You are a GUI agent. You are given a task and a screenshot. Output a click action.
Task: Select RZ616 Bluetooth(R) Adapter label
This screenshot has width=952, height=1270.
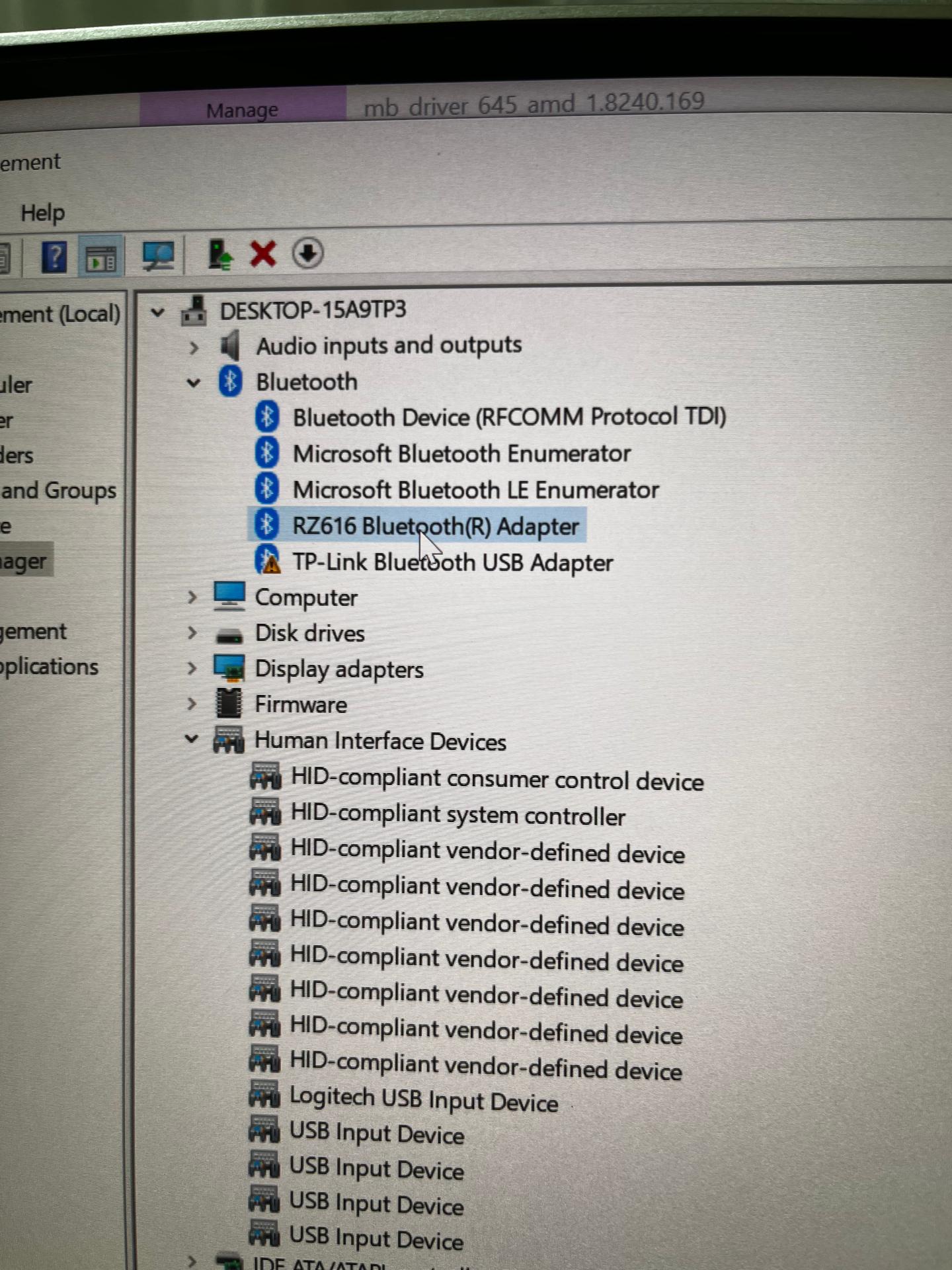pyautogui.click(x=436, y=526)
